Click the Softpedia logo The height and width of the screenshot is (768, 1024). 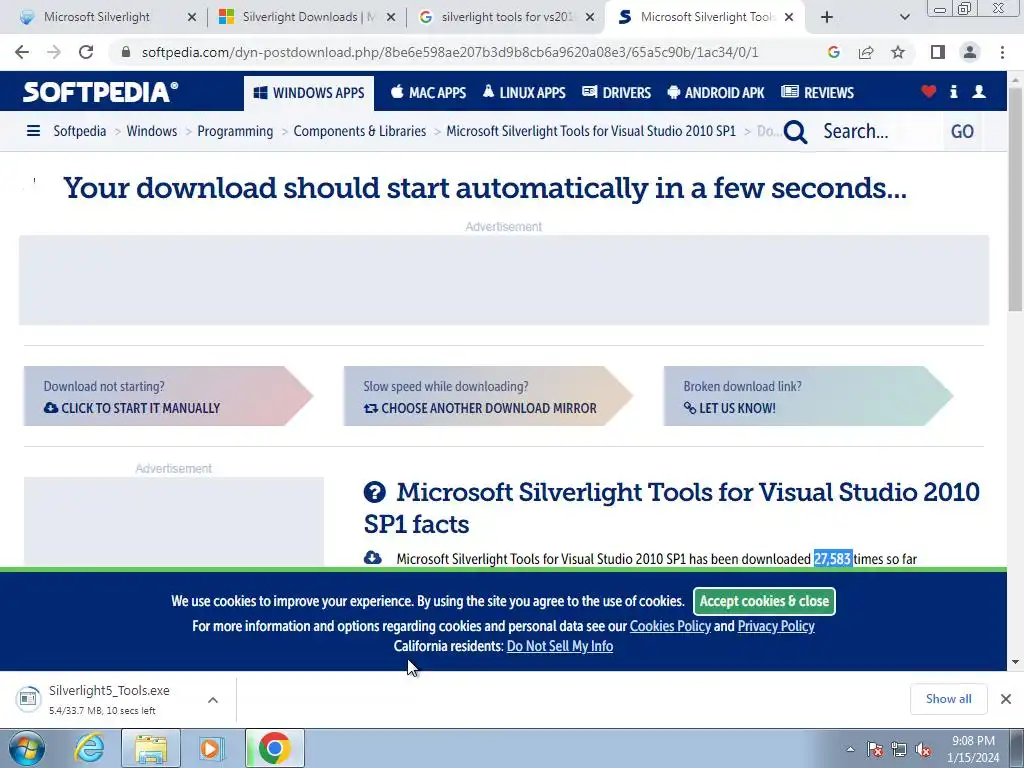coord(101,92)
